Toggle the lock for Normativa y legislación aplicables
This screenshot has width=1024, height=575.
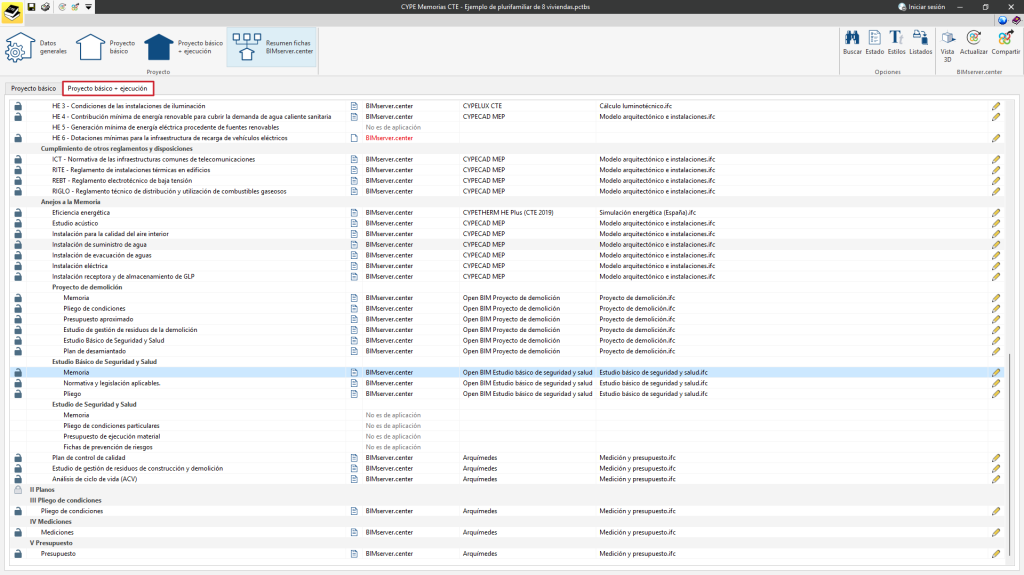(18, 383)
